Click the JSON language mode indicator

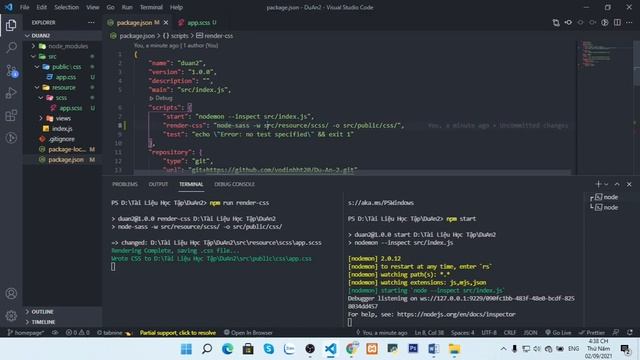(x=530, y=333)
